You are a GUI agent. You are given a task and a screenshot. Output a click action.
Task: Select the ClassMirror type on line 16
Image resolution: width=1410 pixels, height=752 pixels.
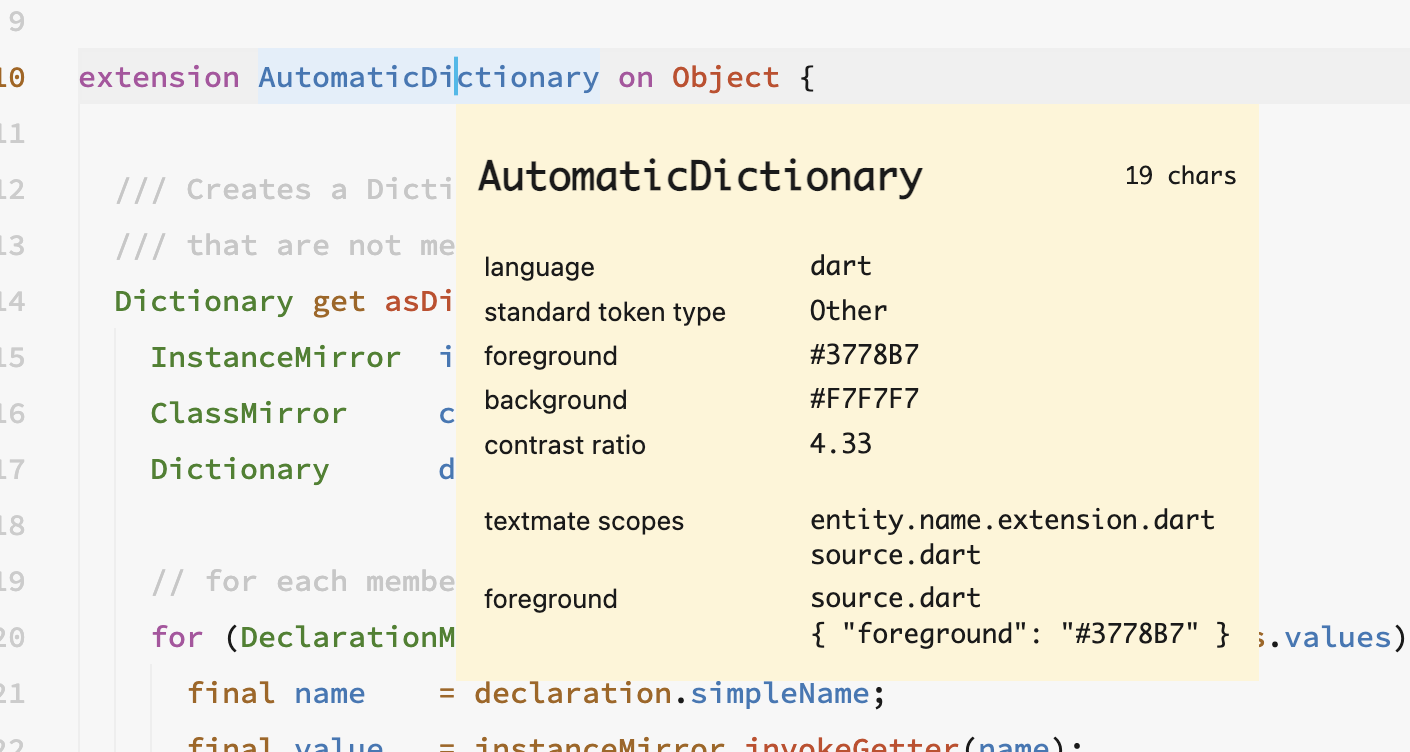click(249, 413)
